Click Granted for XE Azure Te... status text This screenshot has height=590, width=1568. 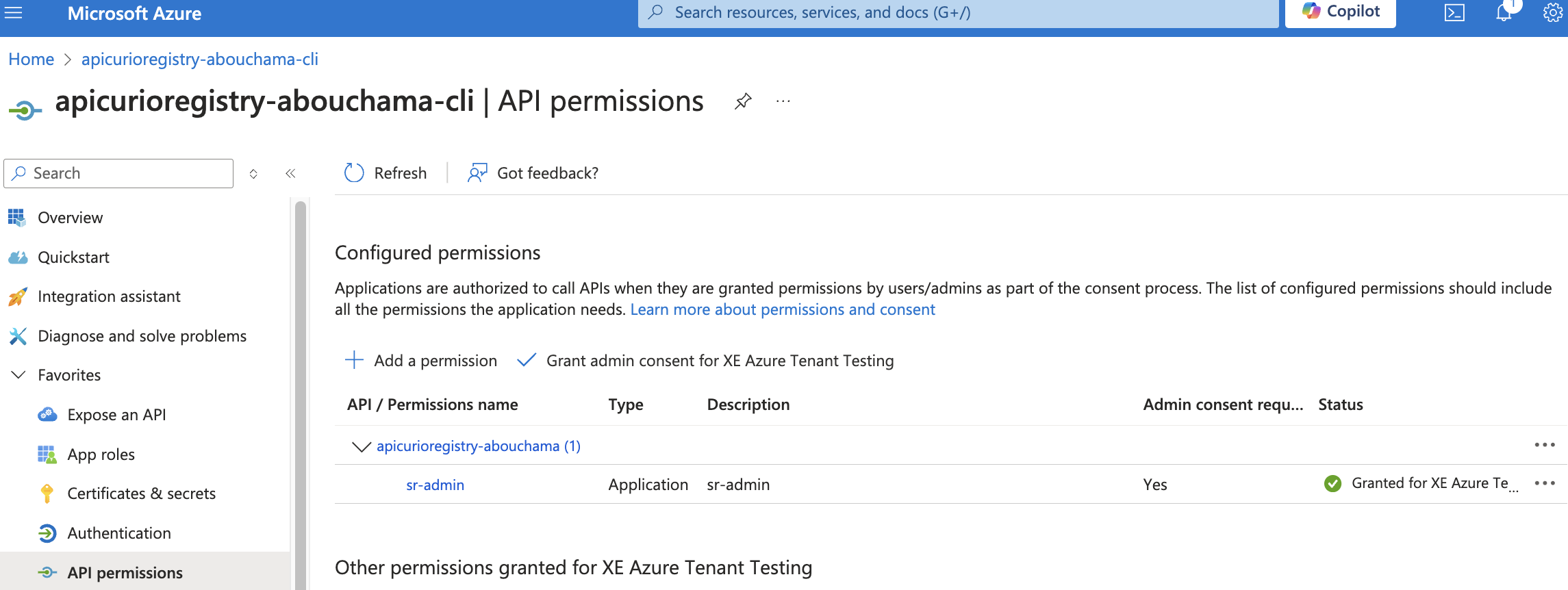1434,483
